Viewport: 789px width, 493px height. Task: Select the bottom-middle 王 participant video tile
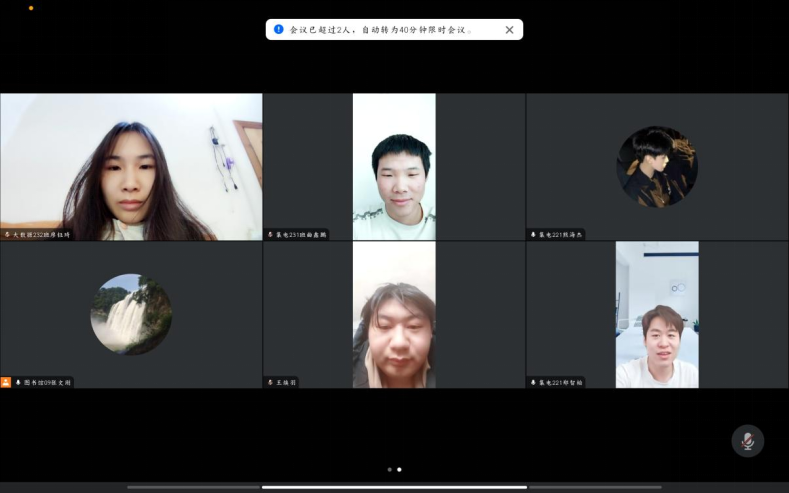tap(394, 314)
